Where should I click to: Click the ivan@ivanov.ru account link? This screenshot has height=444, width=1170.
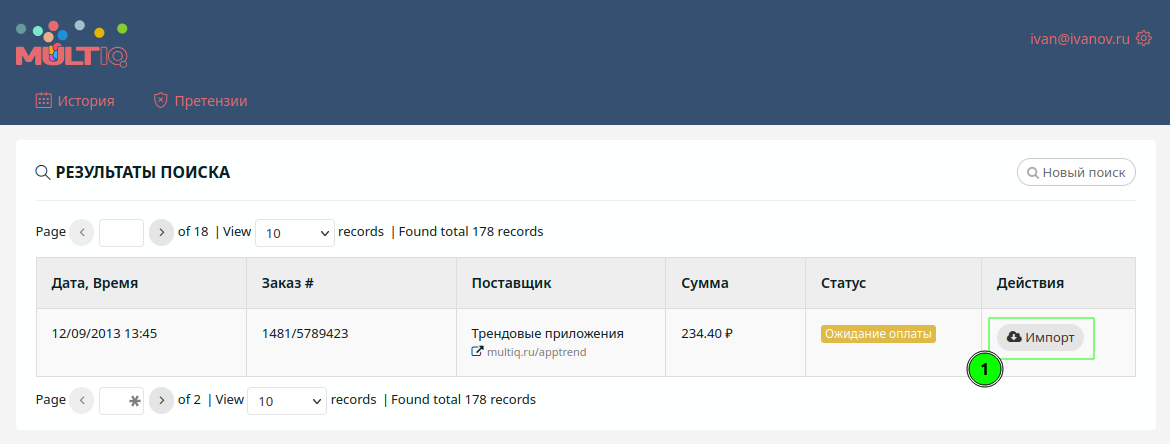tap(1080, 39)
